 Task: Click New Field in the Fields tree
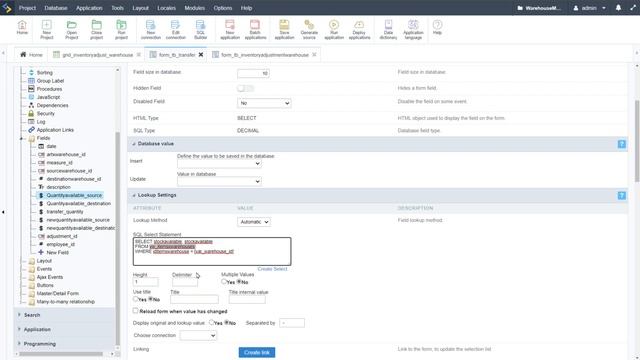[57, 252]
